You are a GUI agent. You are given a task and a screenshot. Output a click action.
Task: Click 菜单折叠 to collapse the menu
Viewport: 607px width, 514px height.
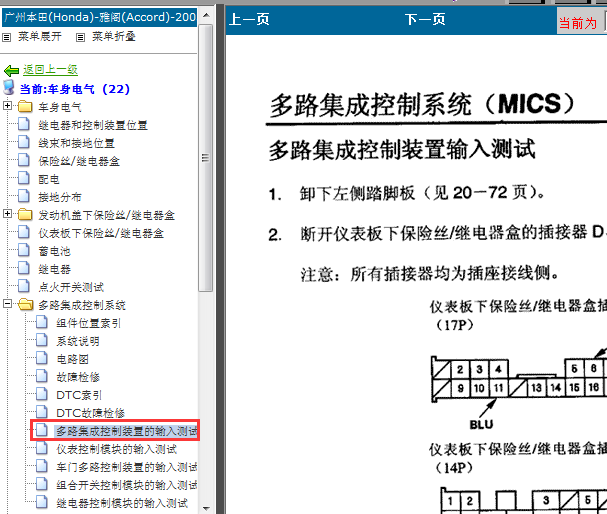pos(113,37)
